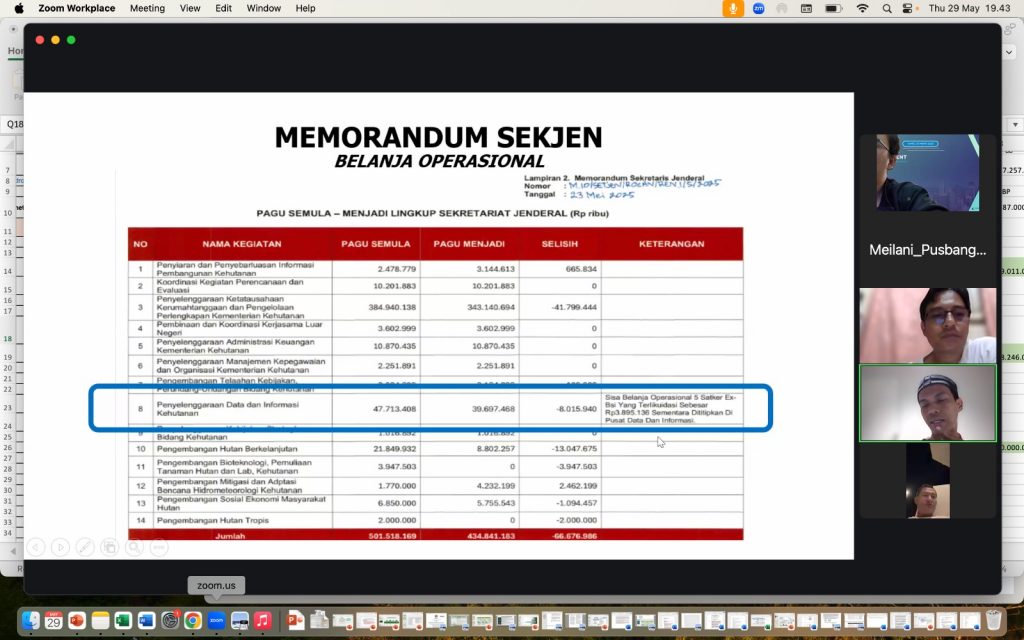Screen dimensions: 1024x640
Task: Open the more options ellipsis in slideshow
Action: (x=158, y=547)
